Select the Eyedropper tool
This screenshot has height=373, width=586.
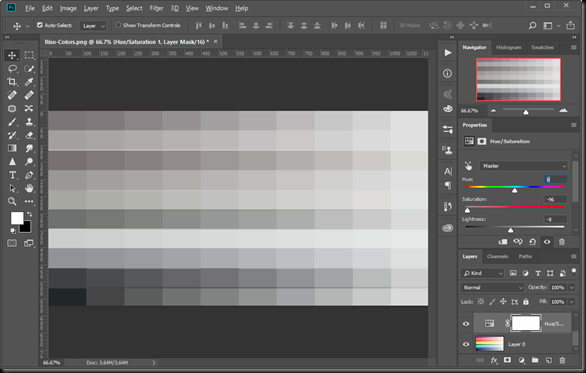(29, 82)
